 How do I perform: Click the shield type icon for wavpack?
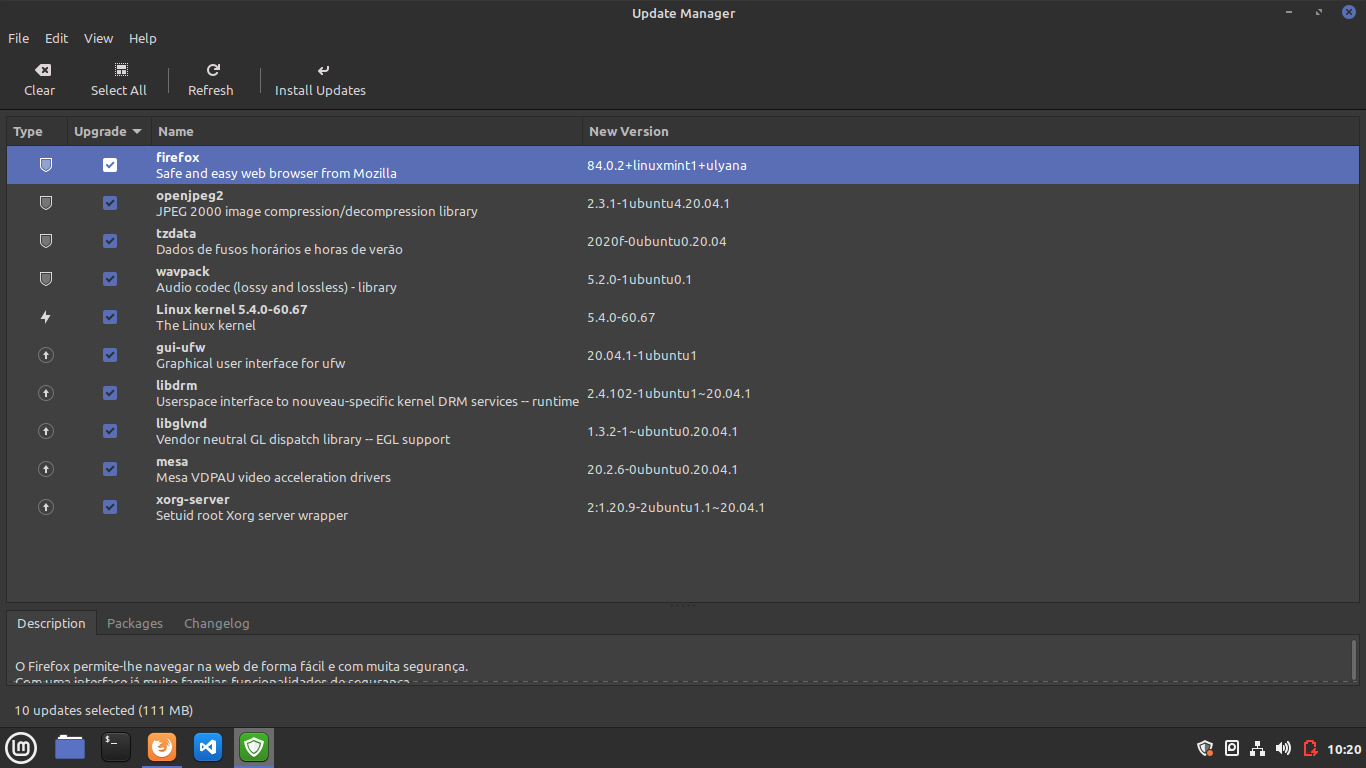coord(45,279)
